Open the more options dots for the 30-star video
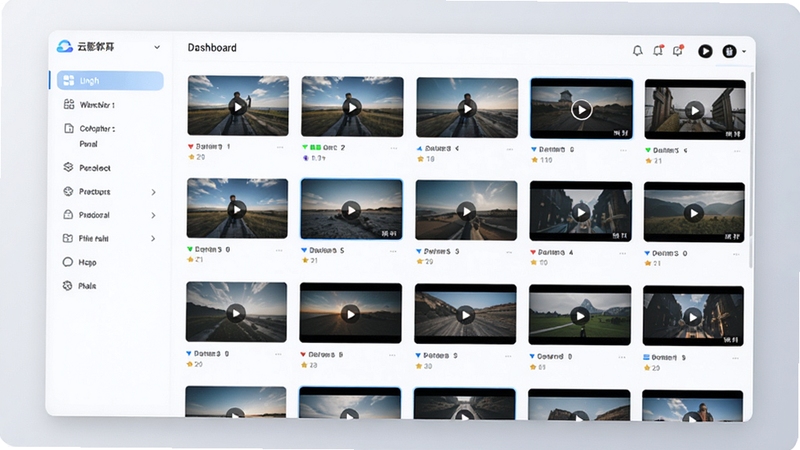The image size is (800, 450). 508,357
